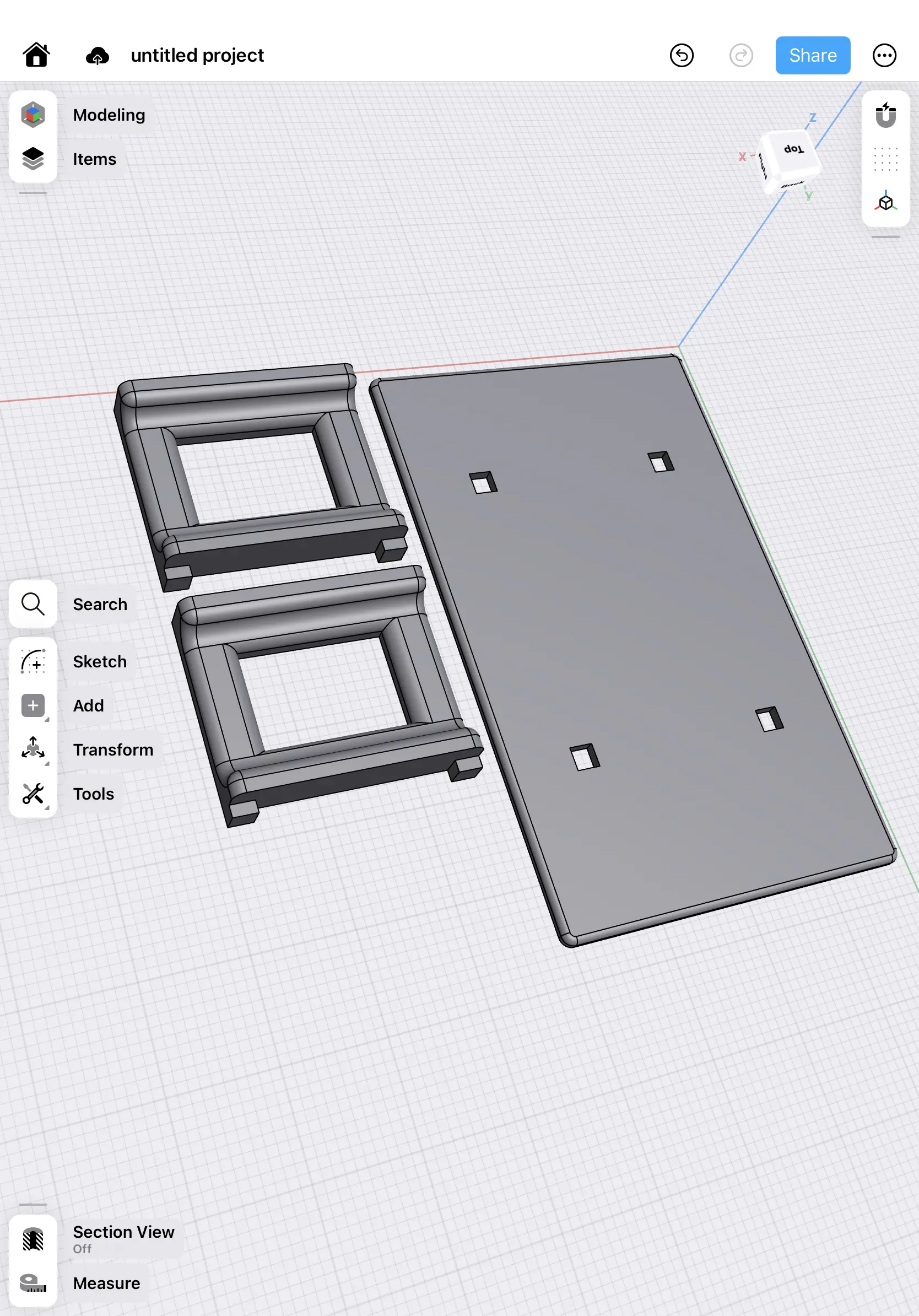Collapse the right toolbar handle bar

point(885,237)
